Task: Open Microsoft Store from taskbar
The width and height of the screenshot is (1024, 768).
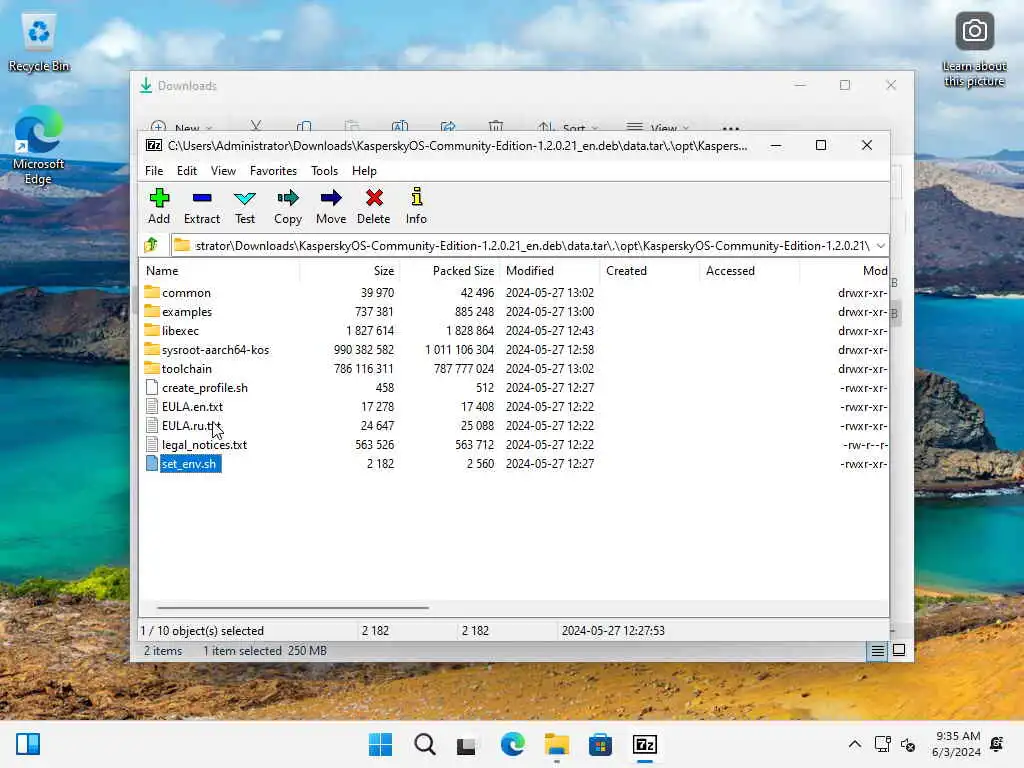Action: tap(600, 744)
